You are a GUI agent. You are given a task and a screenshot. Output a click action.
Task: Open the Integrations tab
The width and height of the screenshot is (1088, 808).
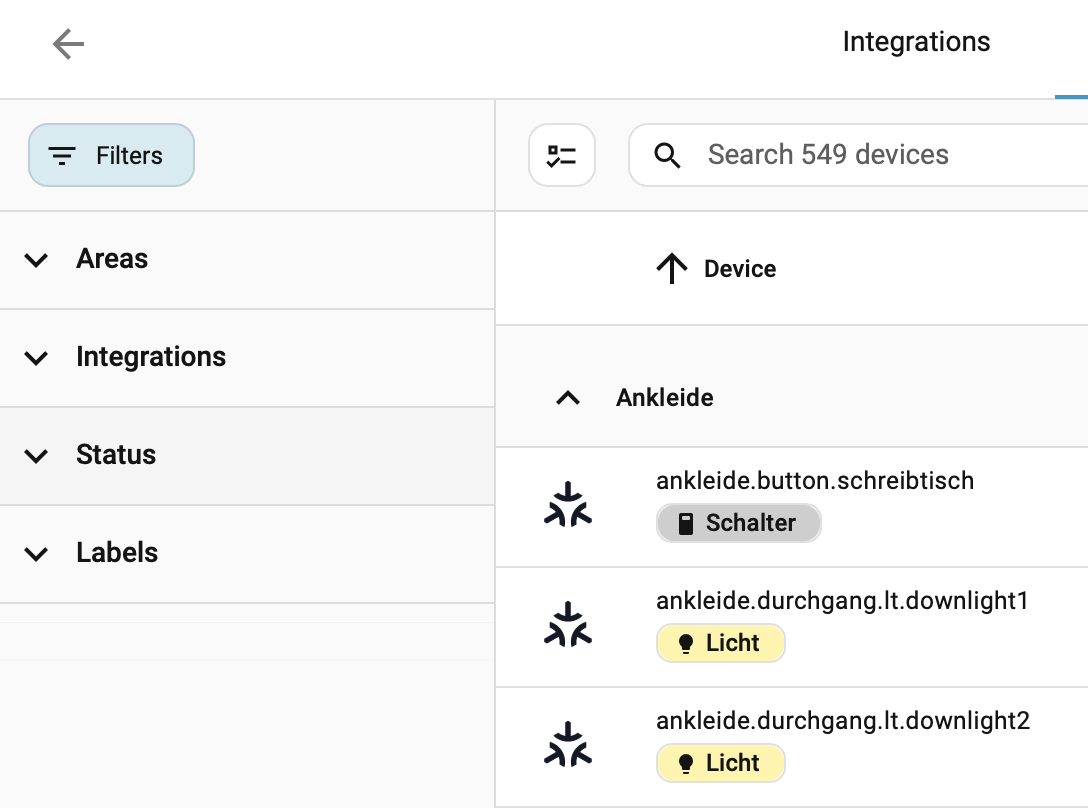916,42
